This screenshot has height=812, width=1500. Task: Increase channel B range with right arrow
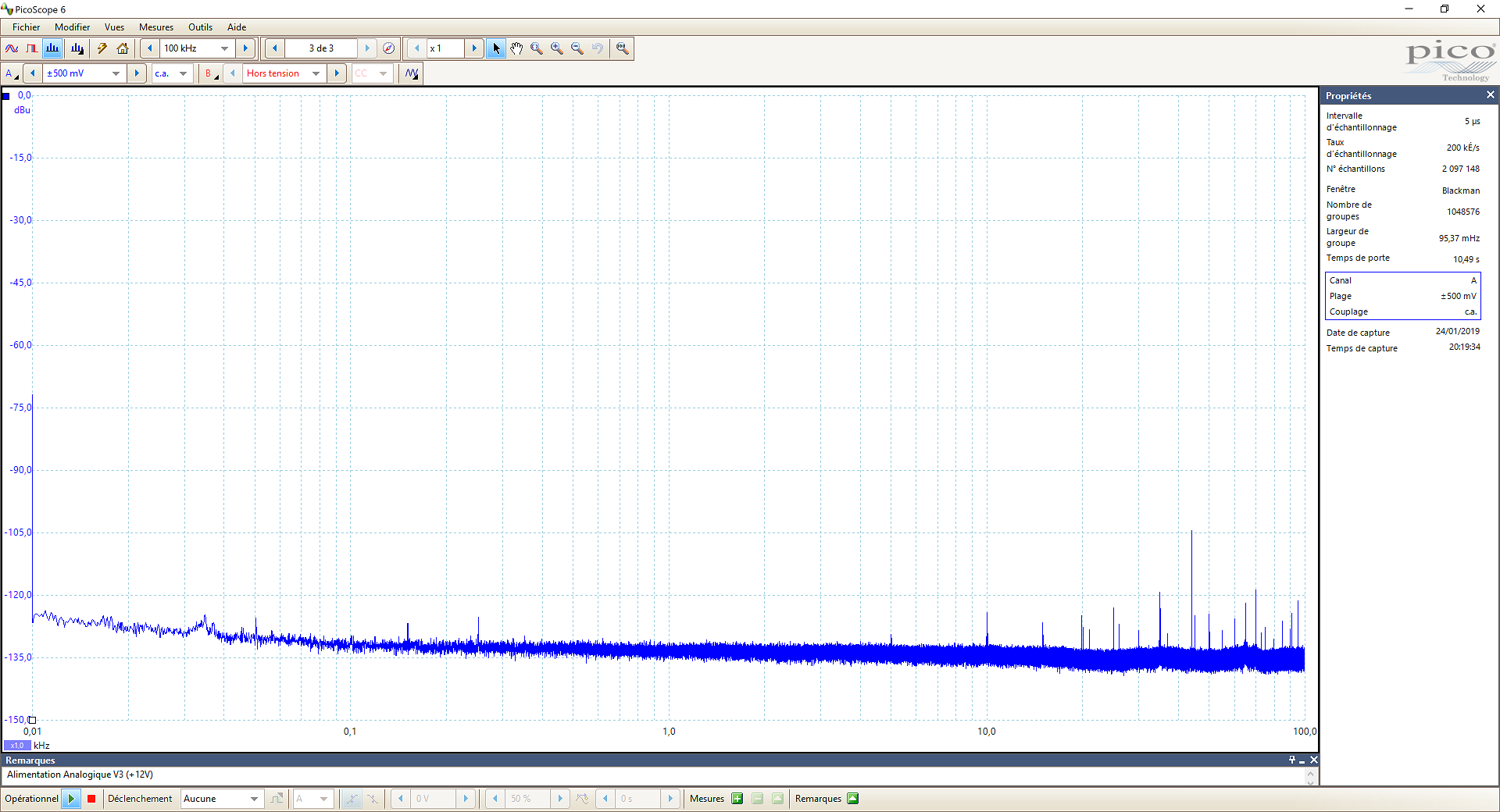coord(337,73)
